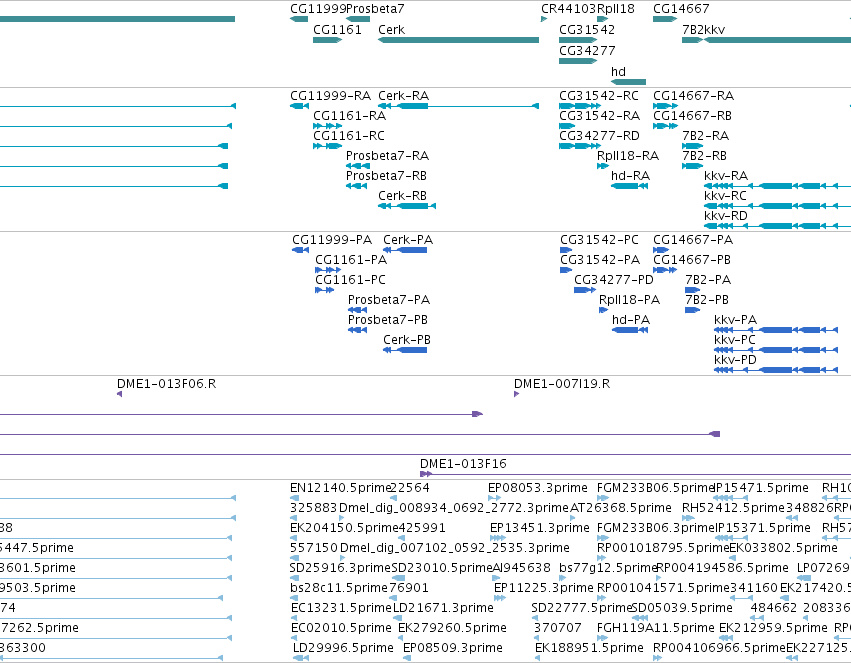Click the CG31542-RA transcript
The image size is (851, 663).
[x=567, y=126]
